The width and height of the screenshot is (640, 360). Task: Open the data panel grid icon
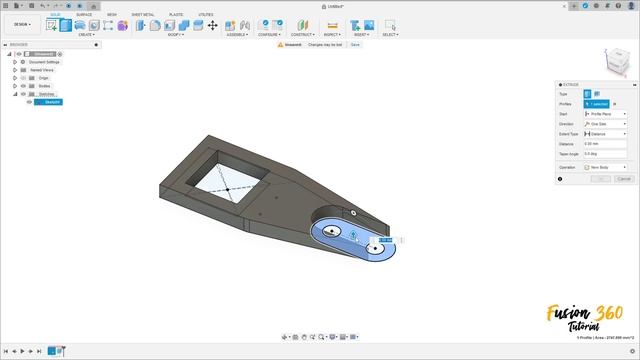click(6, 6)
